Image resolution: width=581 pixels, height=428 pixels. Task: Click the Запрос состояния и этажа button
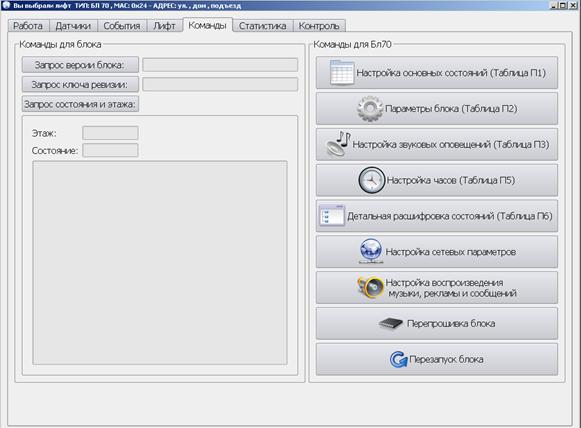pyautogui.click(x=80, y=104)
